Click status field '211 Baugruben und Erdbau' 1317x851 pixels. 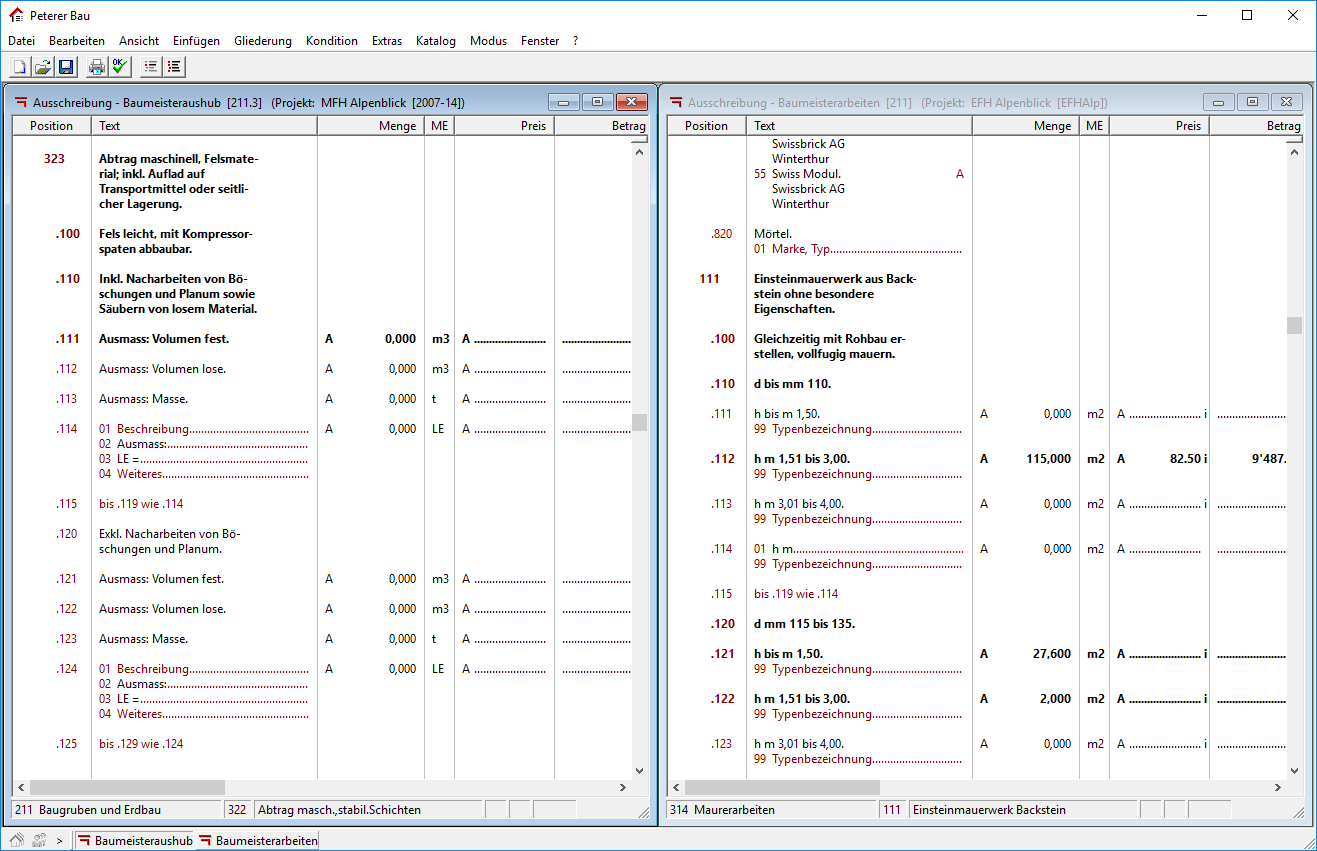(117, 810)
